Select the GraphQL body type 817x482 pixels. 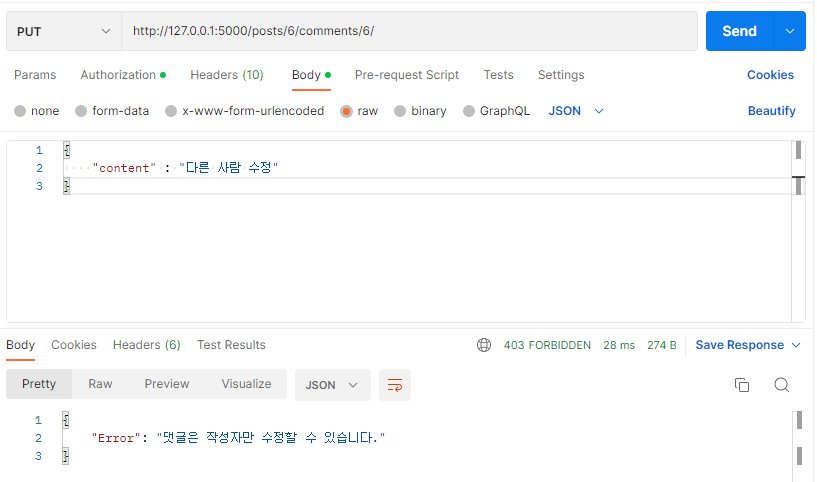(496, 111)
